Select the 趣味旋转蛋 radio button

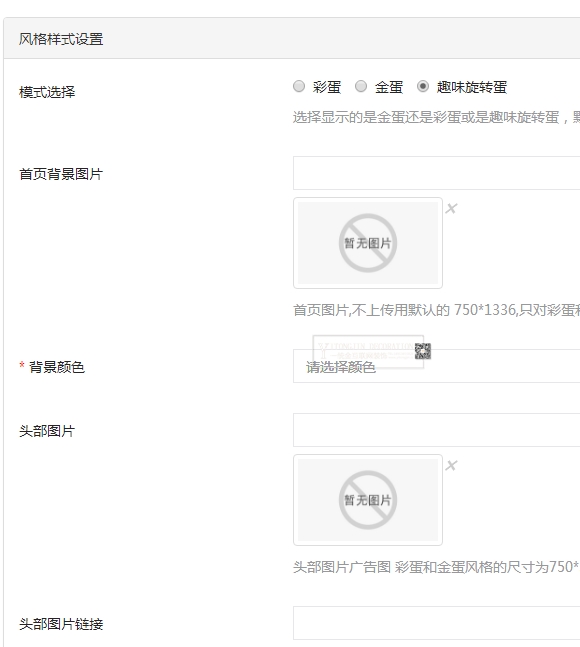coord(423,86)
